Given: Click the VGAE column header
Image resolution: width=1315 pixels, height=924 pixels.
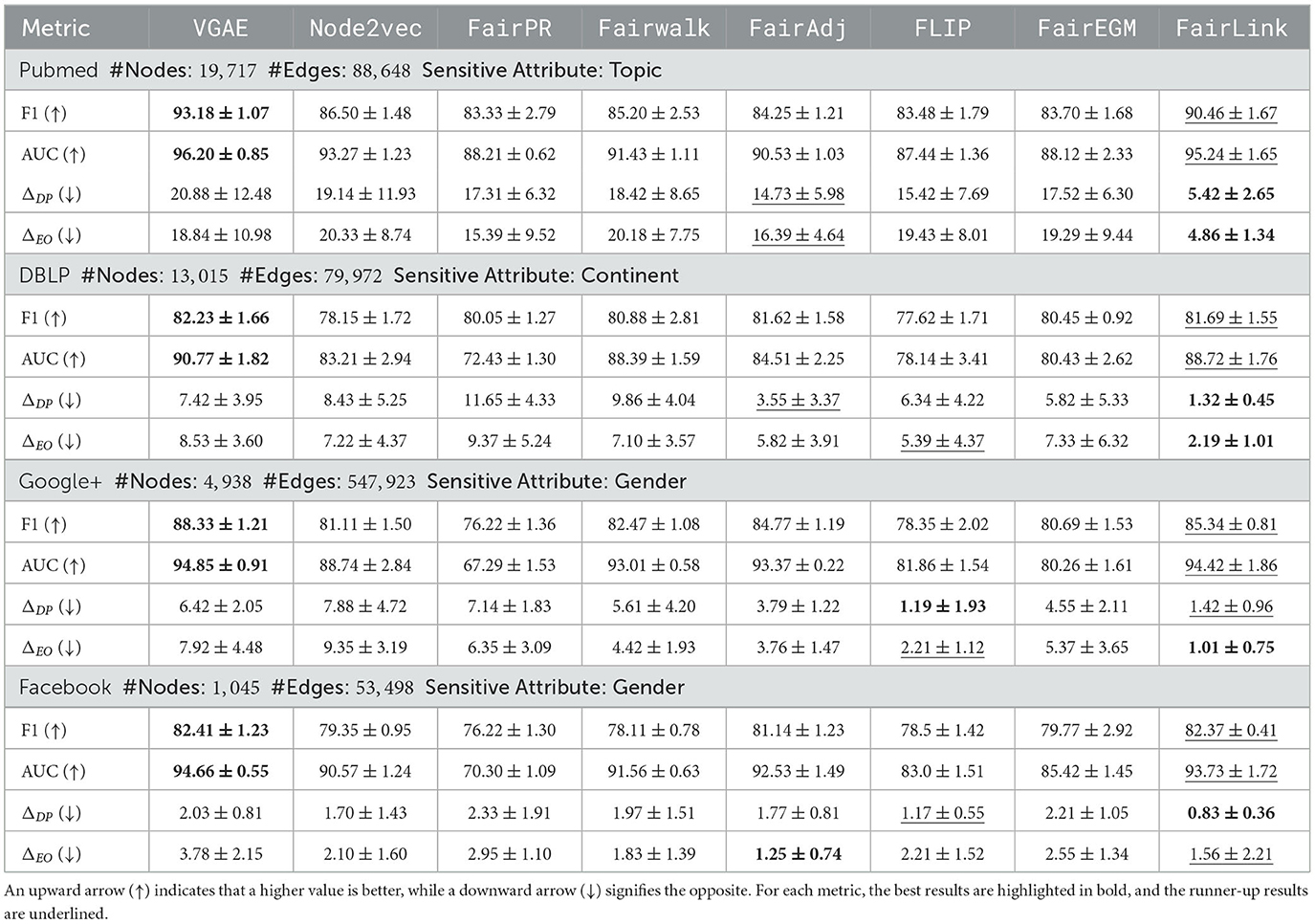Looking at the screenshot, I should [x=220, y=28].
